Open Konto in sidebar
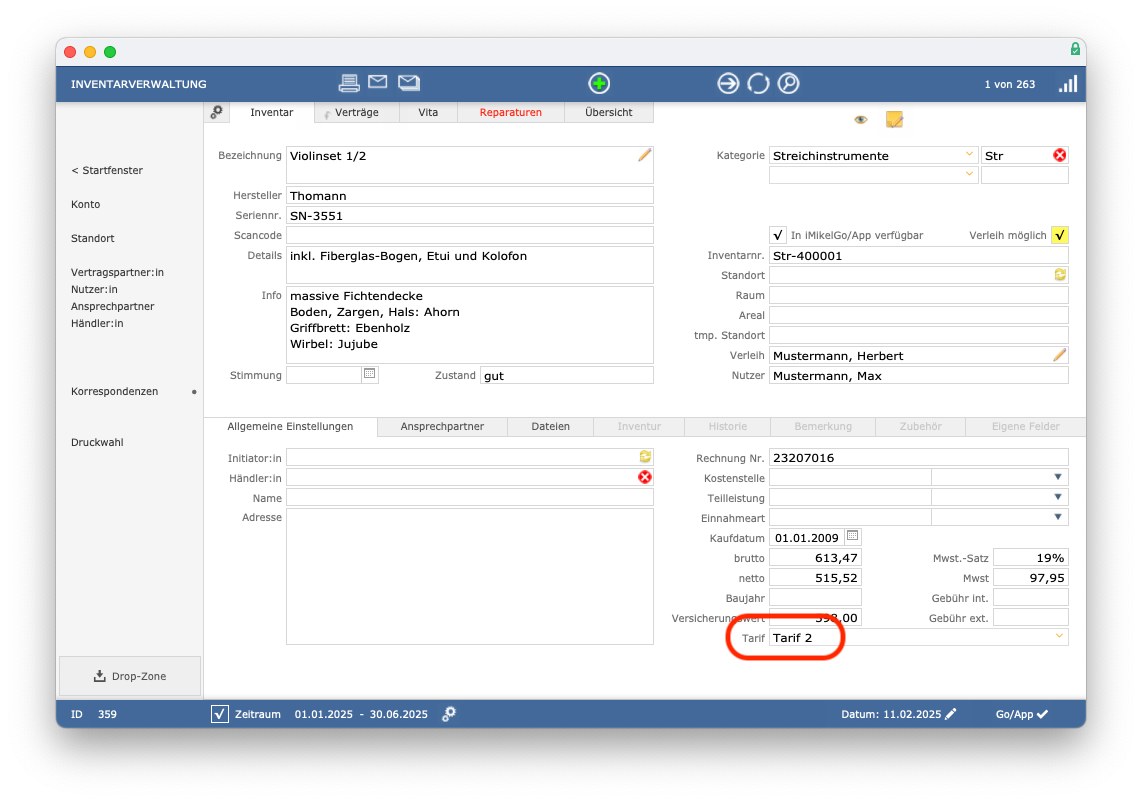 coord(86,205)
